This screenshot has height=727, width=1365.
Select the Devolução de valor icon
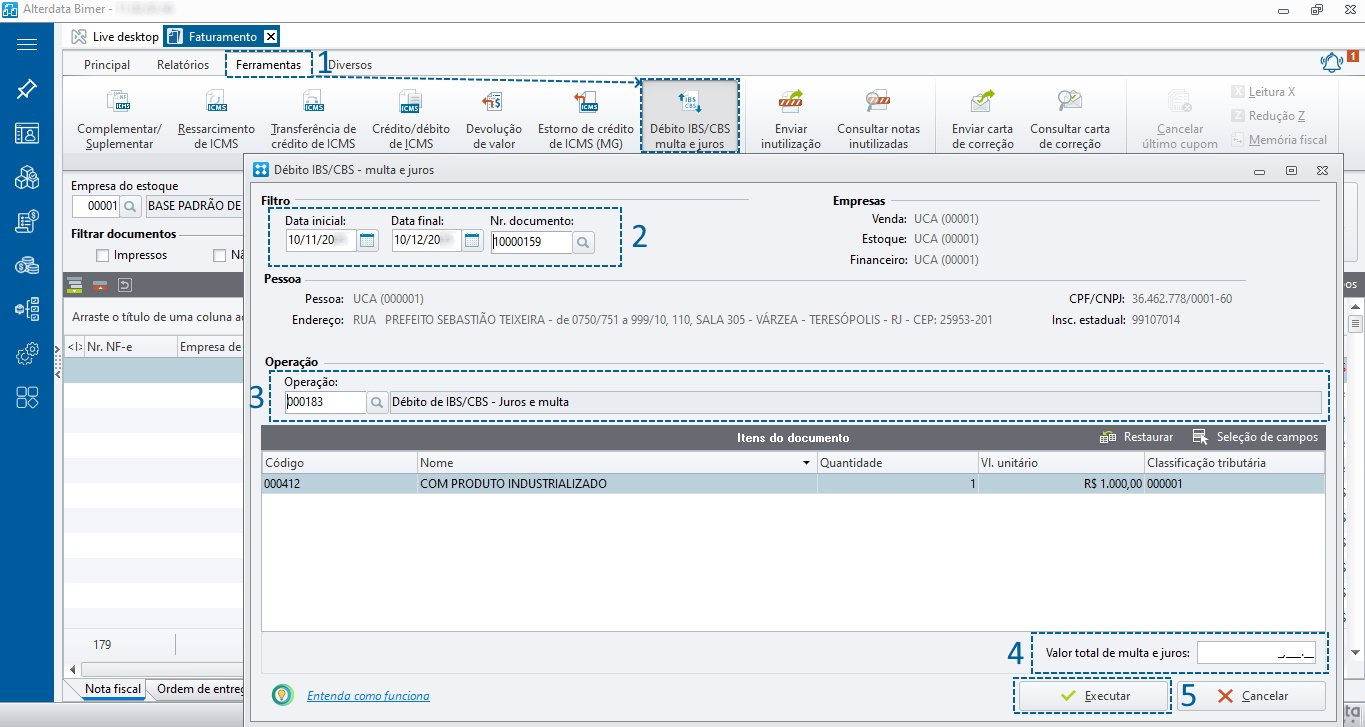(x=493, y=118)
